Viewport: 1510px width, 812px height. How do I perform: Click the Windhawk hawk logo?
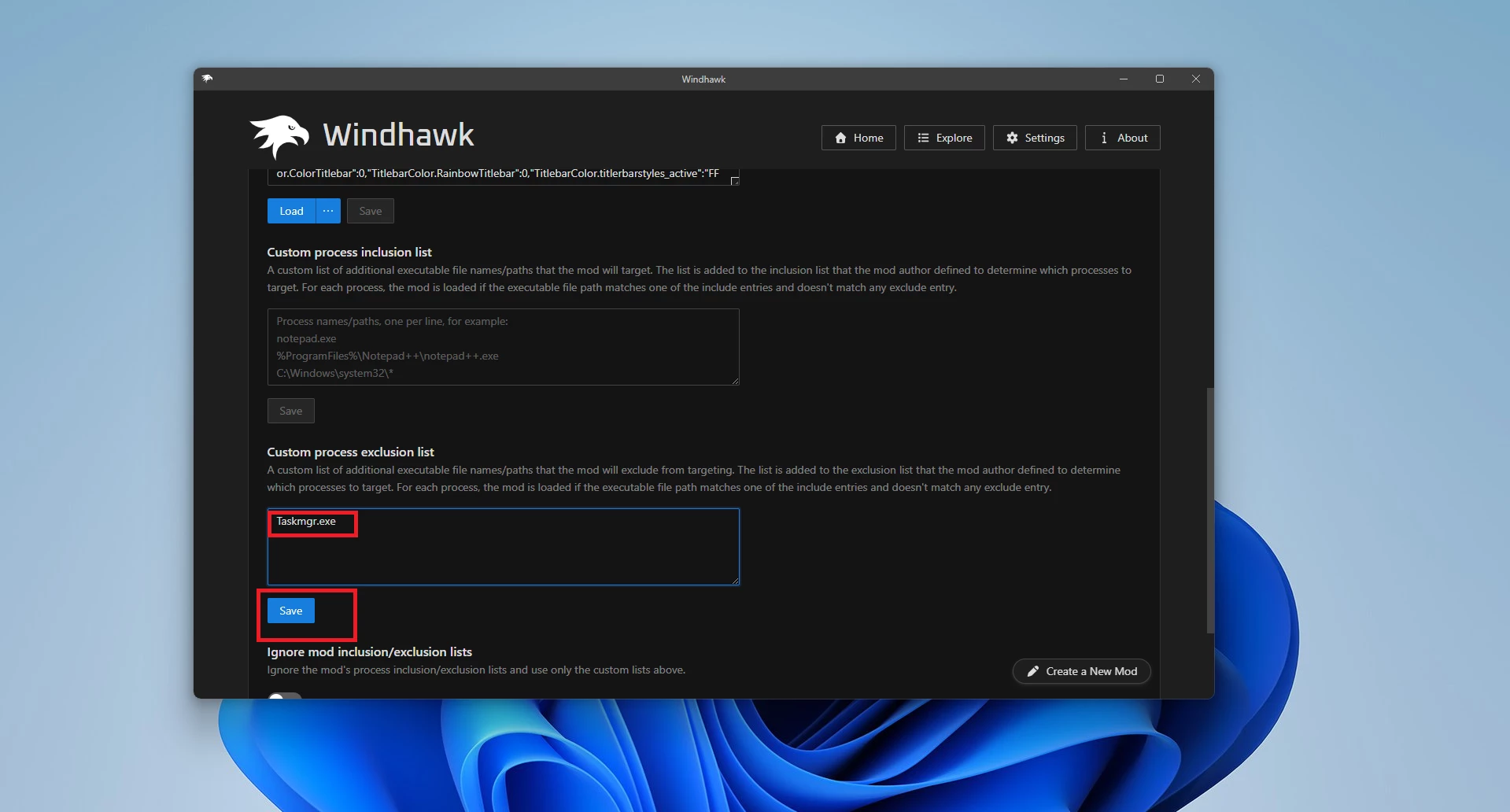pos(279,136)
